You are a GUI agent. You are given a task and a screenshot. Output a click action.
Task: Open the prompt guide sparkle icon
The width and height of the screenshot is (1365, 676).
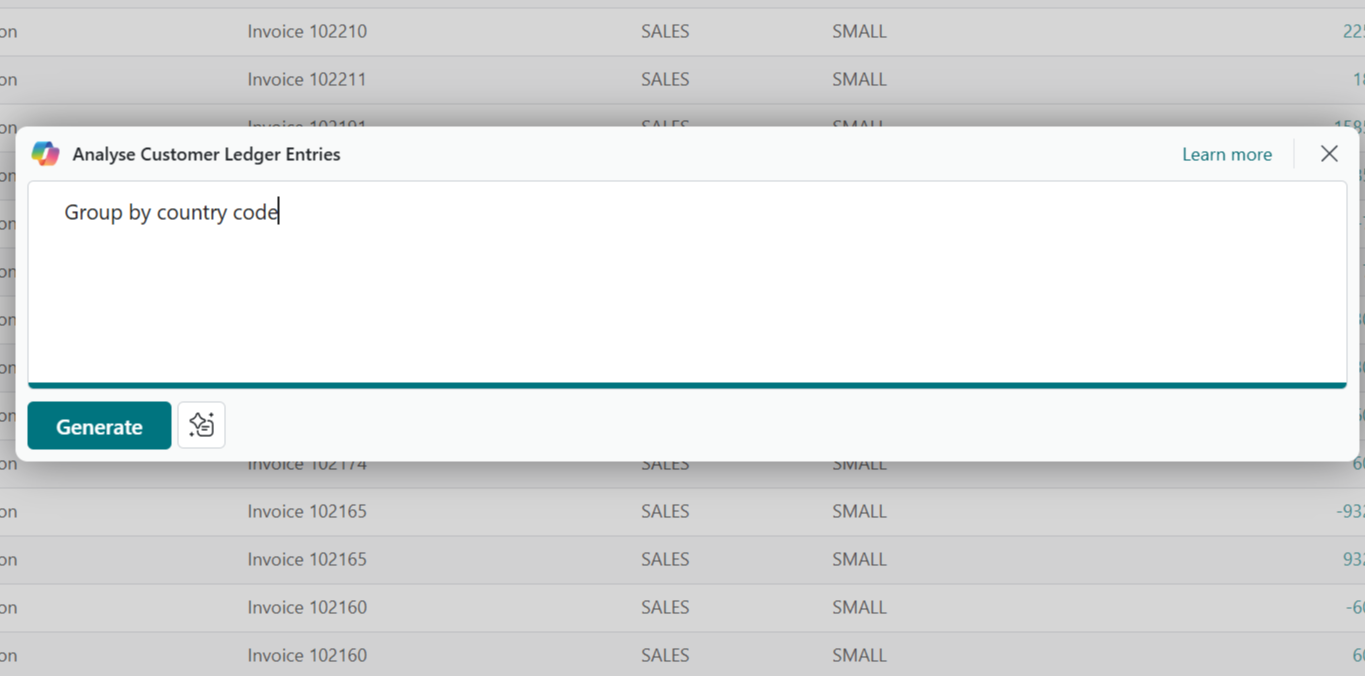click(201, 426)
